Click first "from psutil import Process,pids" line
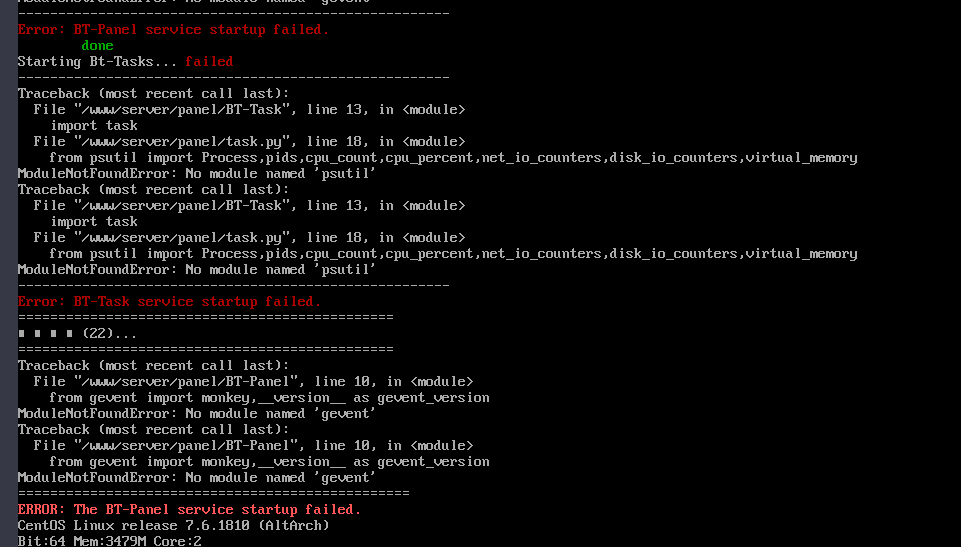The height and width of the screenshot is (547, 961). tap(453, 157)
